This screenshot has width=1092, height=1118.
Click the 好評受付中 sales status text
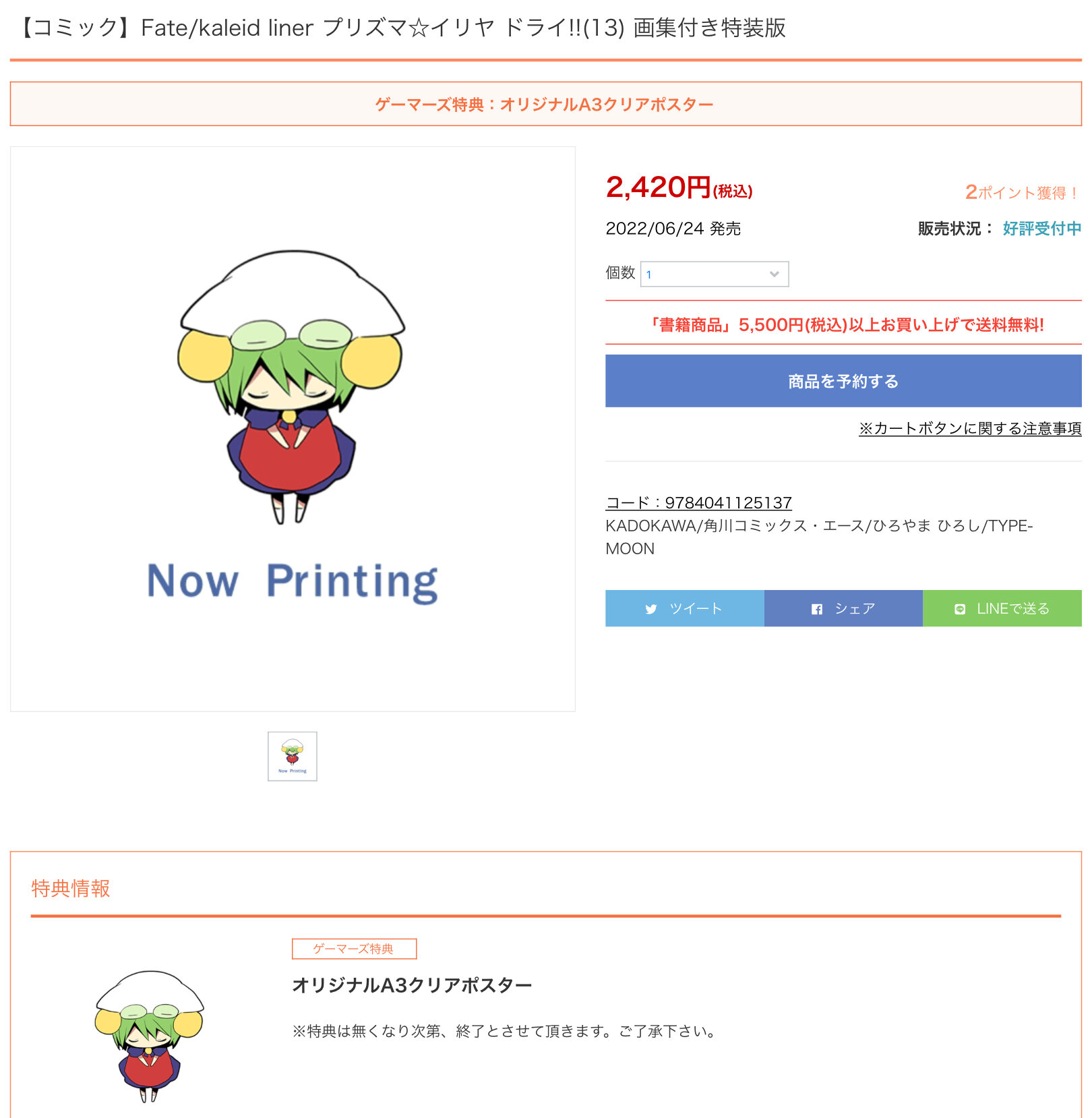click(1041, 229)
